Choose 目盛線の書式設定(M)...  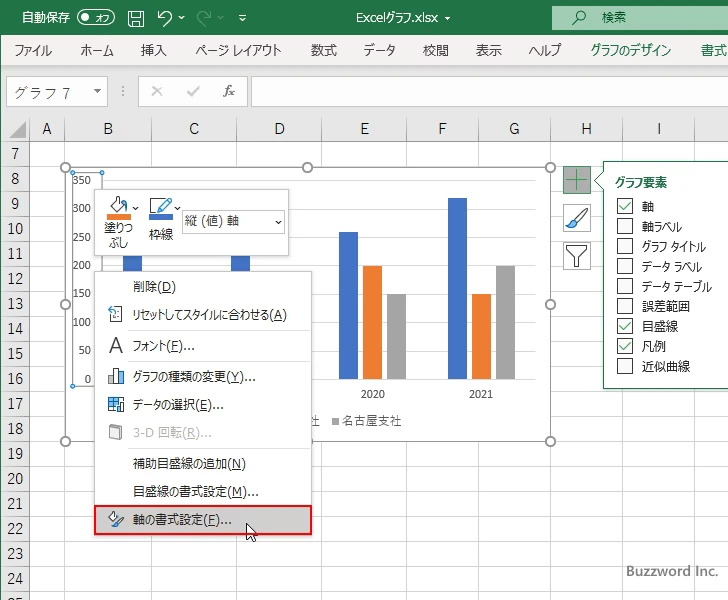click(x=203, y=491)
